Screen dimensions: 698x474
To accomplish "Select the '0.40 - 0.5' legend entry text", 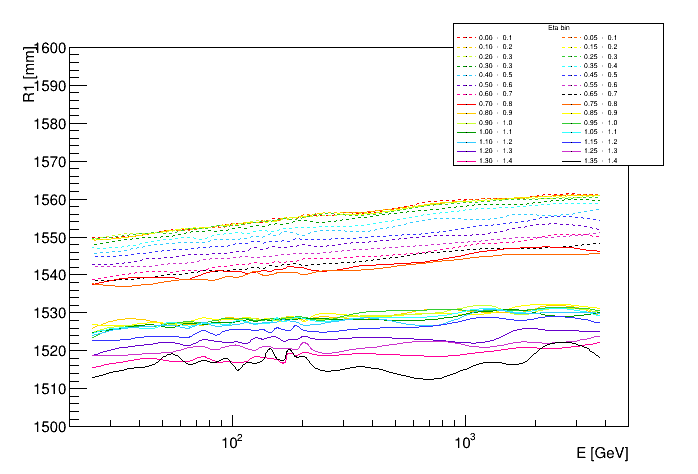I will click(x=496, y=75).
